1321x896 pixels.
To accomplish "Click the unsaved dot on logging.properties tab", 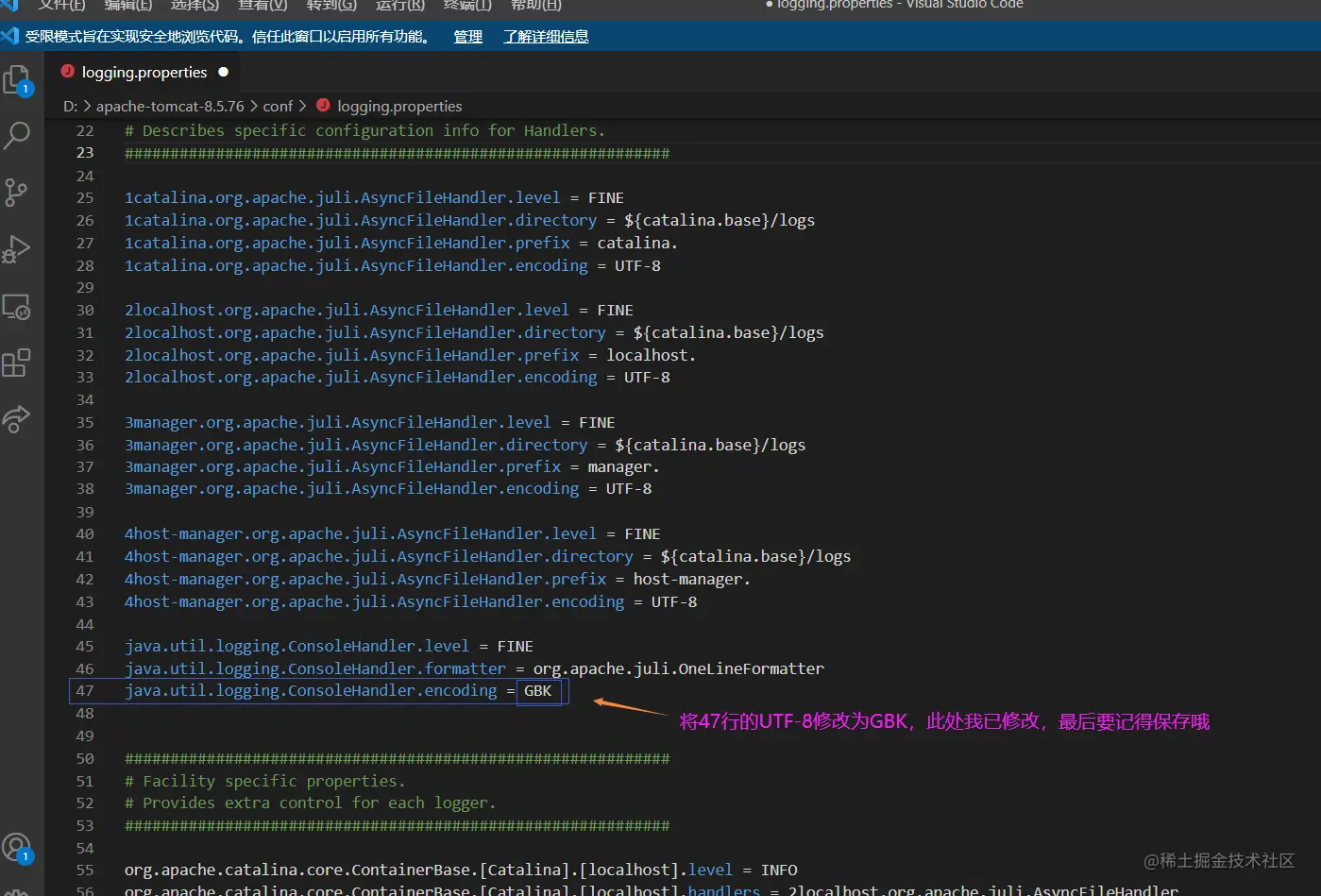I will 224,72.
